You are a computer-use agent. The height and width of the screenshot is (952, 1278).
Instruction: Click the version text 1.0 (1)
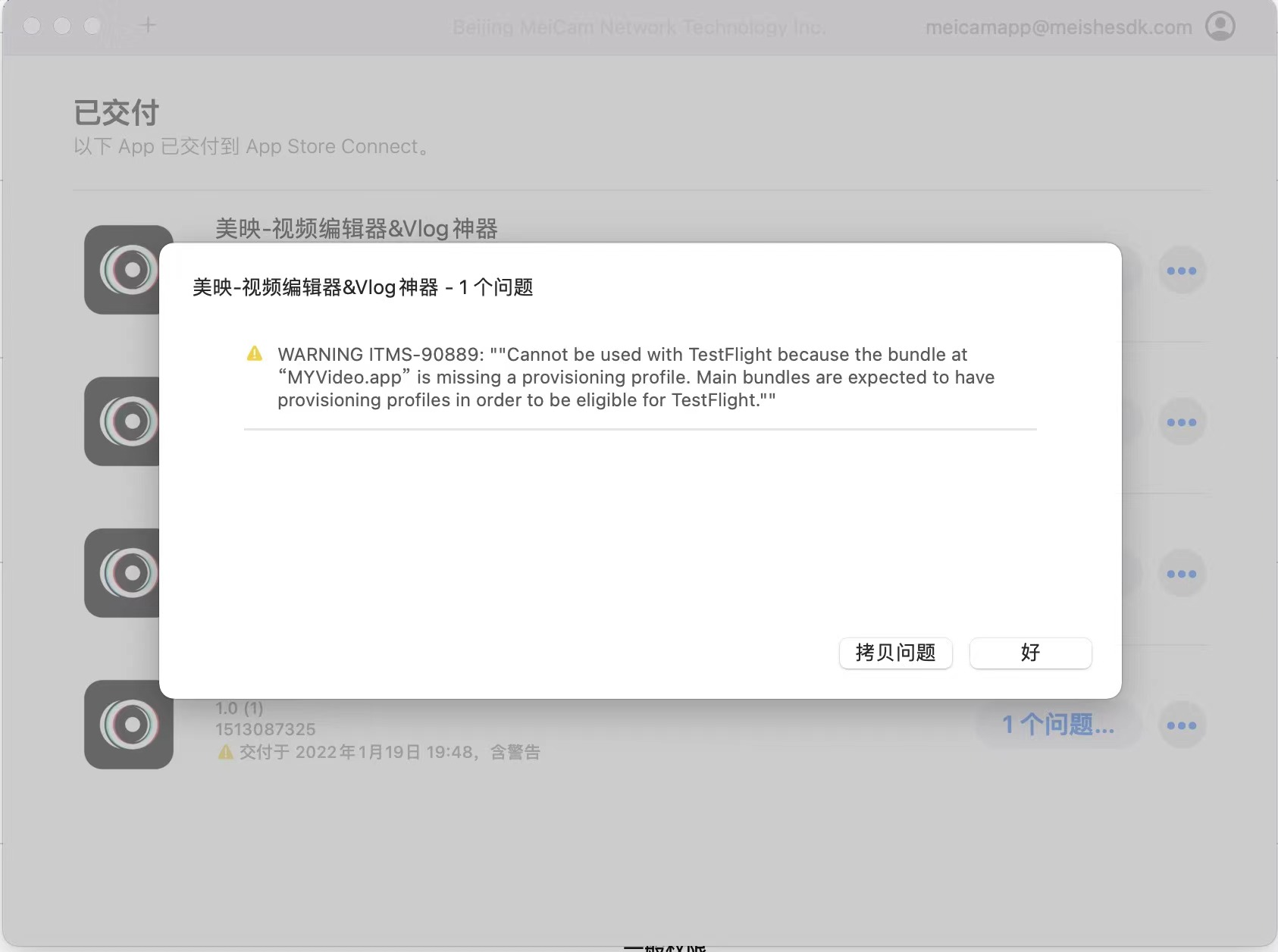coord(240,708)
